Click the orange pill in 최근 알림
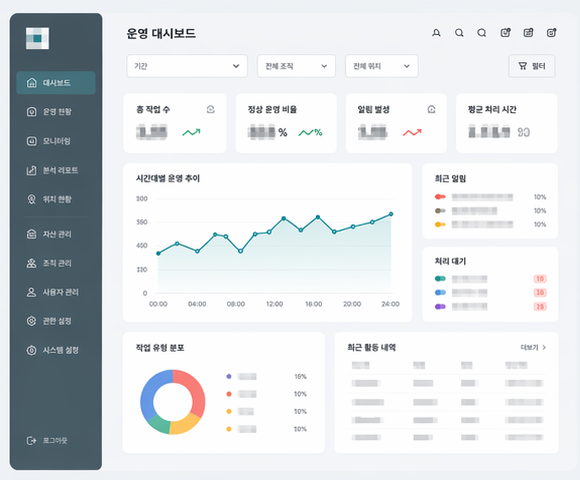The height and width of the screenshot is (480, 580). [x=440, y=224]
